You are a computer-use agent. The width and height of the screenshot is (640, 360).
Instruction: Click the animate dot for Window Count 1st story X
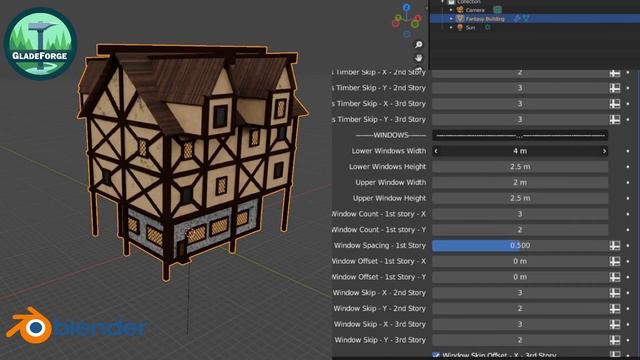tap(628, 214)
